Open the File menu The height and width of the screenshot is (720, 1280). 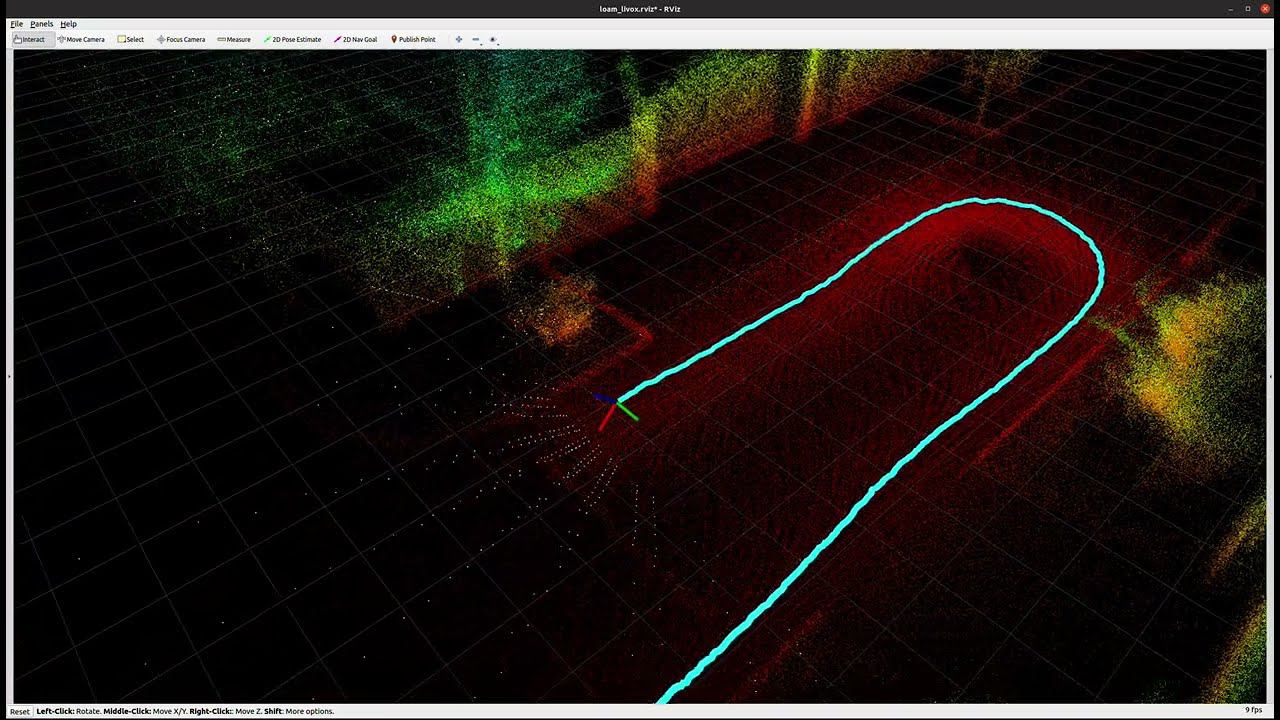tap(17, 24)
